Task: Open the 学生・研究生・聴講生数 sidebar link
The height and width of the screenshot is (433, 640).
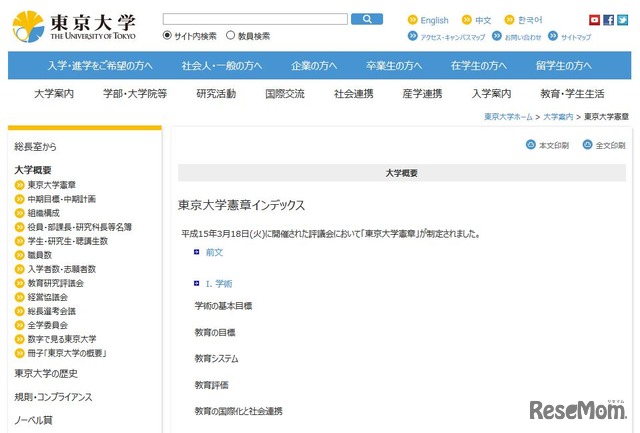Action: tap(68, 241)
